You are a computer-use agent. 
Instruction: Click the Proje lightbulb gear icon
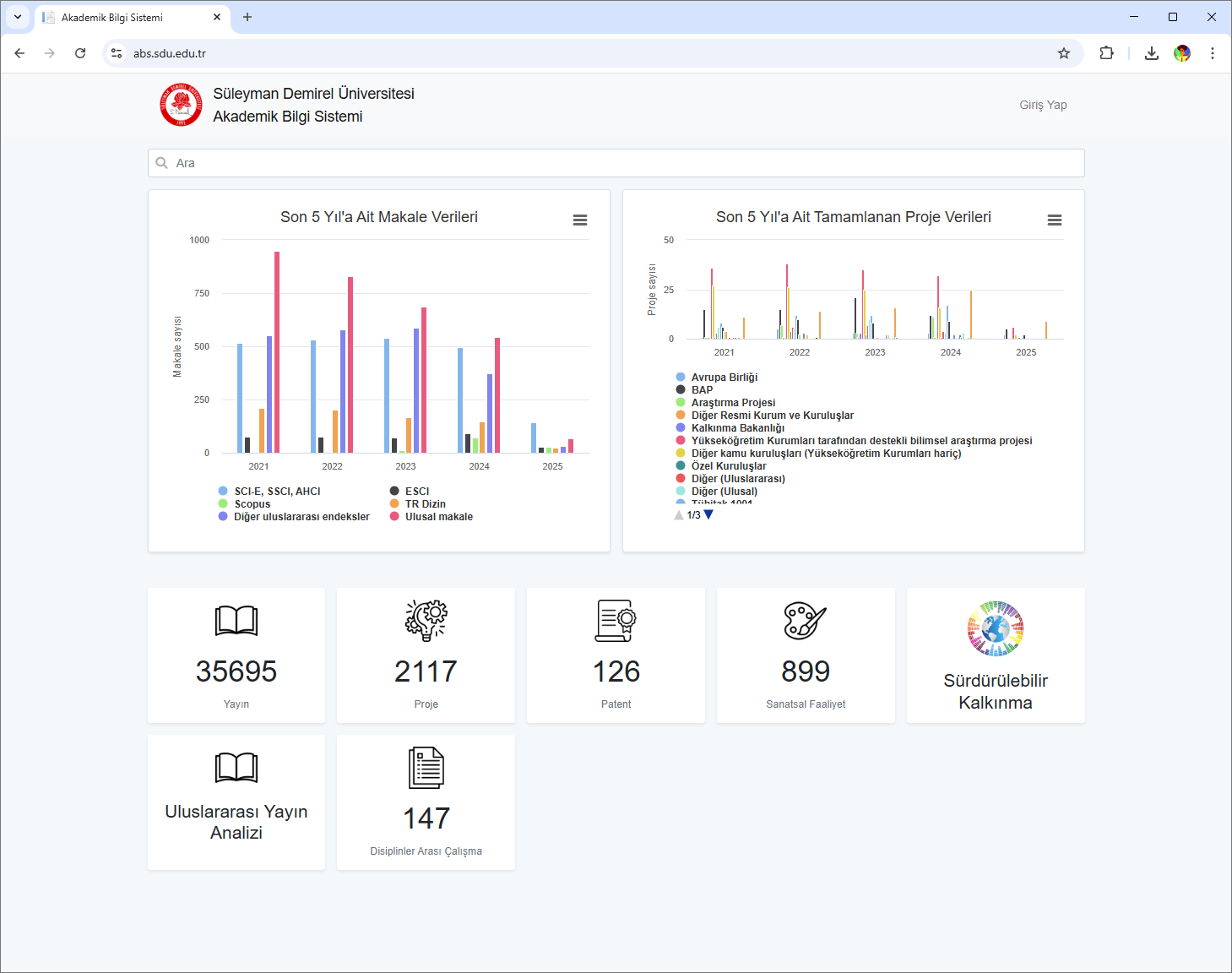point(426,621)
